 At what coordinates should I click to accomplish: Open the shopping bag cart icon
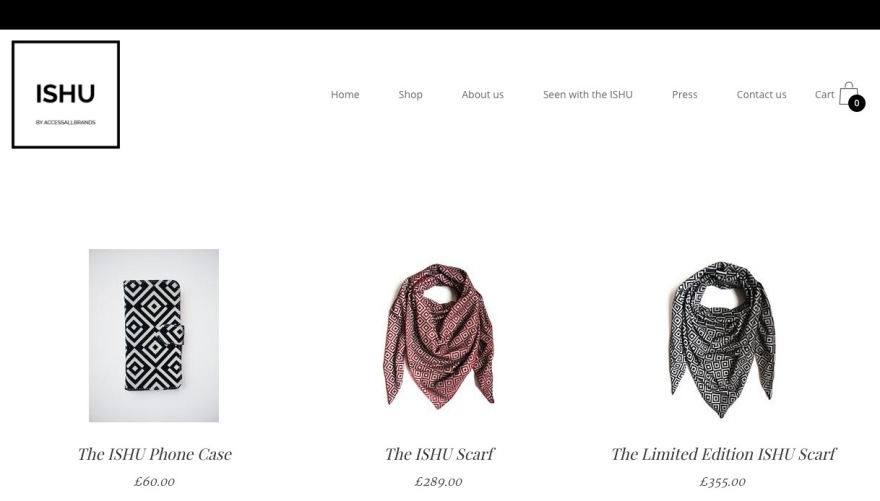pyautogui.click(x=848, y=94)
